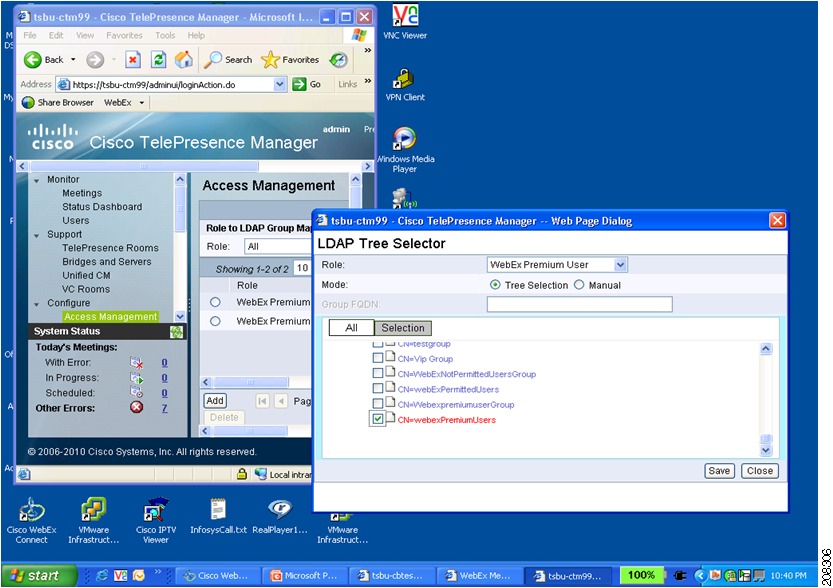The height and width of the screenshot is (588, 833).
Task: Check the CN=WebExNotPermittedUsersGroup checkbox
Action: (x=378, y=373)
